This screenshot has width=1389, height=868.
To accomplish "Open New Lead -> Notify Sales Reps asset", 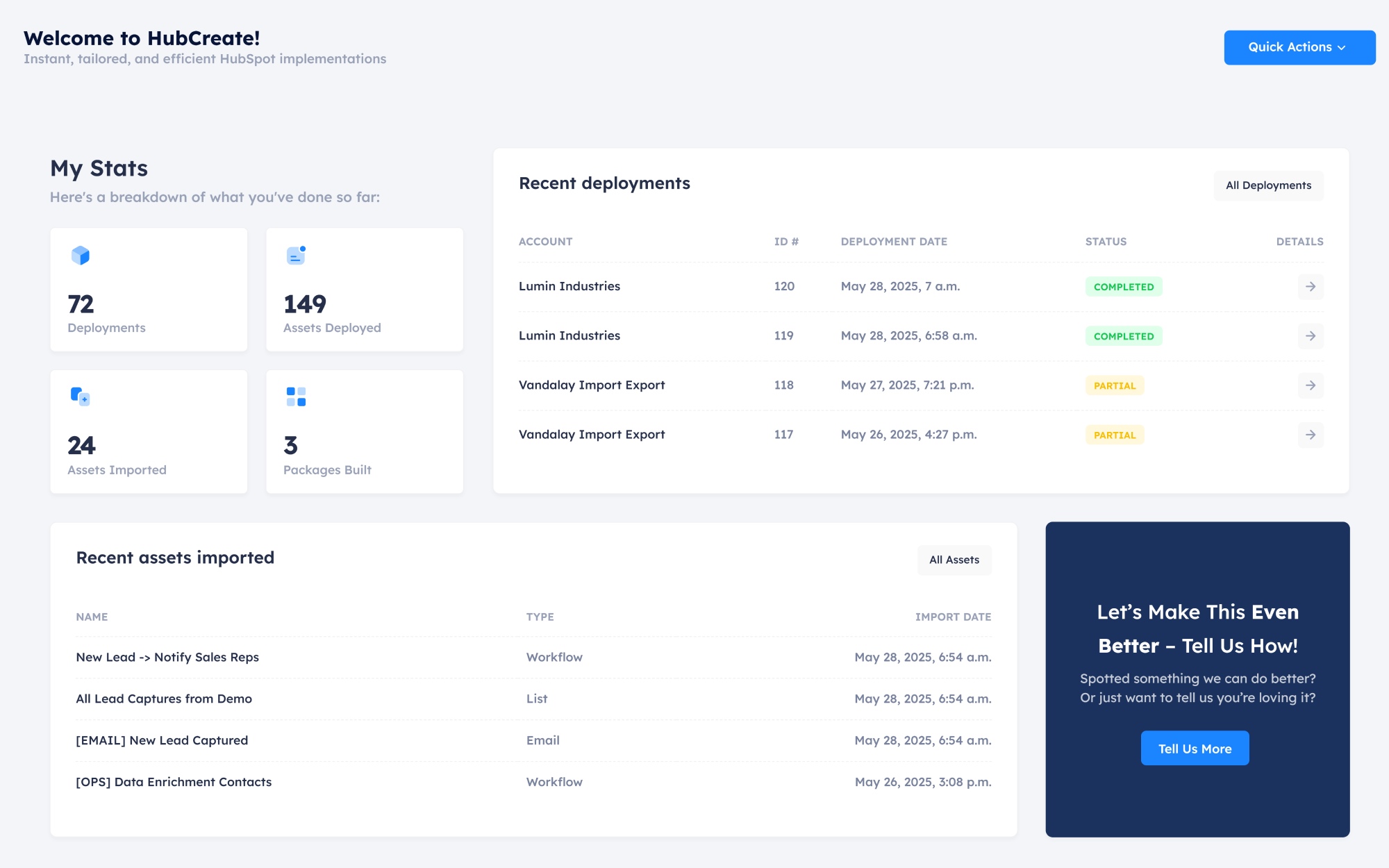I will tap(167, 657).
